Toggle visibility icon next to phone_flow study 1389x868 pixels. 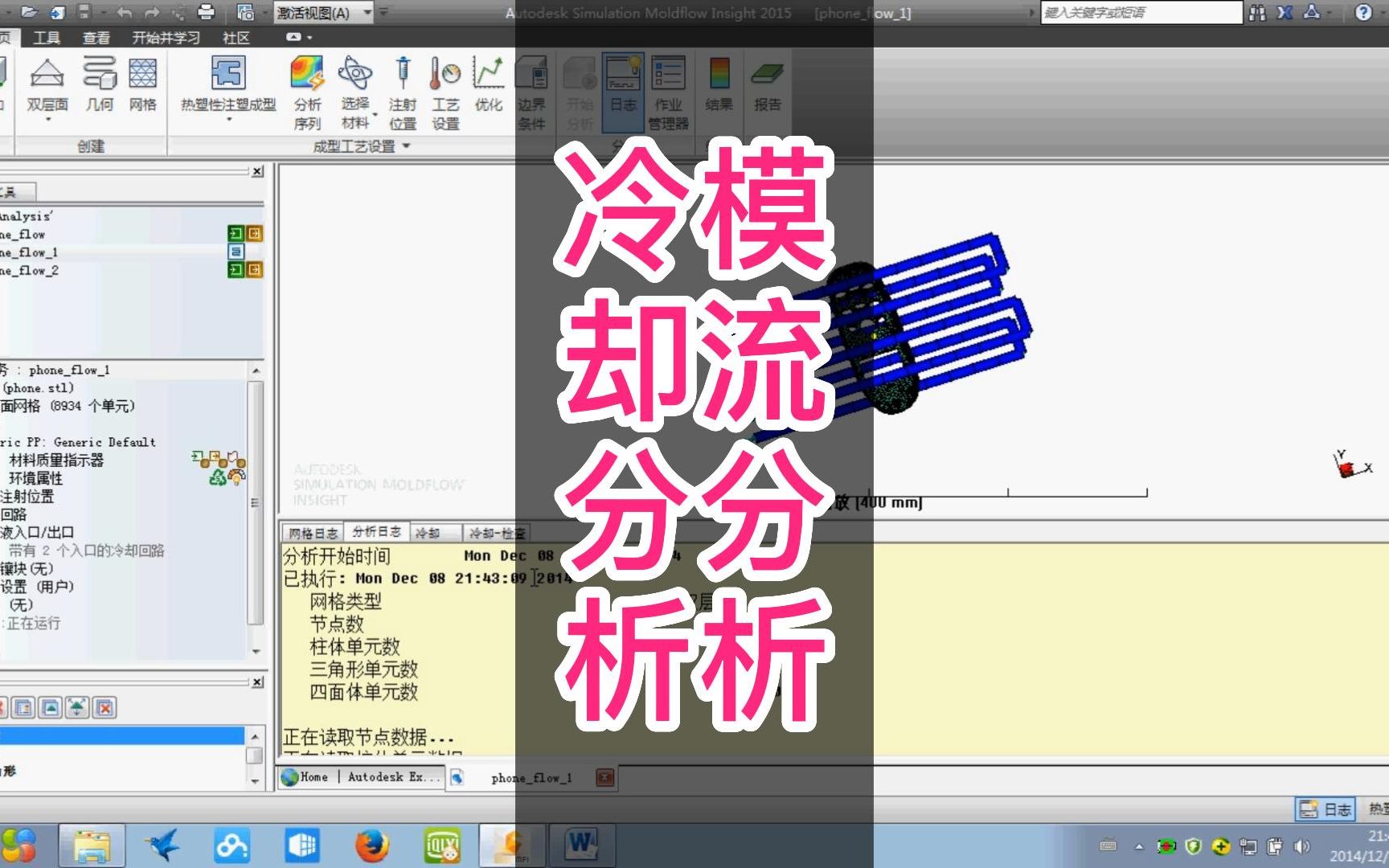point(236,234)
